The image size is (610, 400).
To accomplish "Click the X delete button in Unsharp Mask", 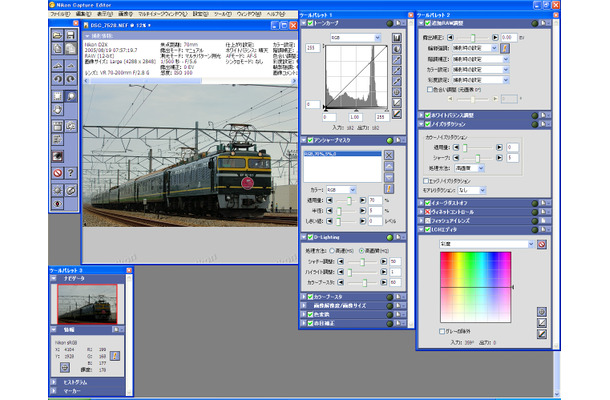I will [389, 155].
